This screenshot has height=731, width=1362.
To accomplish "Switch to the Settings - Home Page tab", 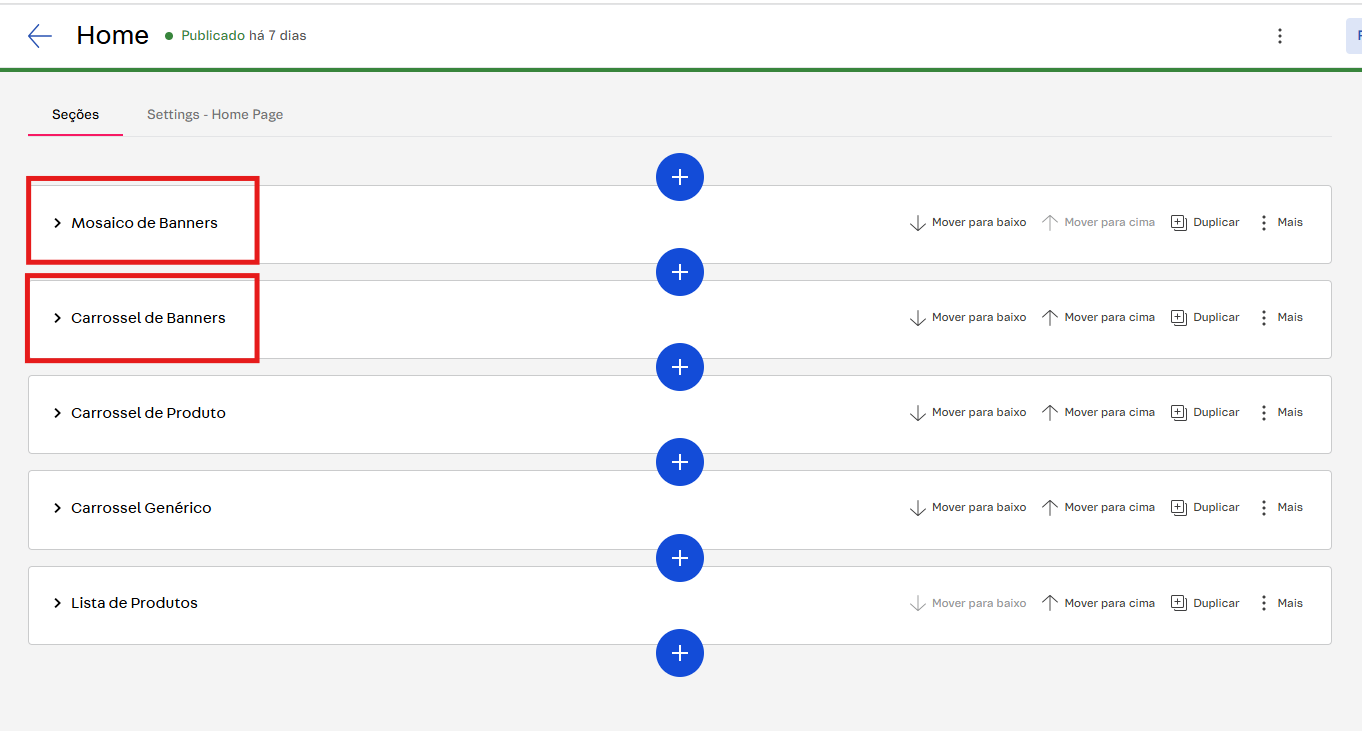I will pyautogui.click(x=215, y=114).
